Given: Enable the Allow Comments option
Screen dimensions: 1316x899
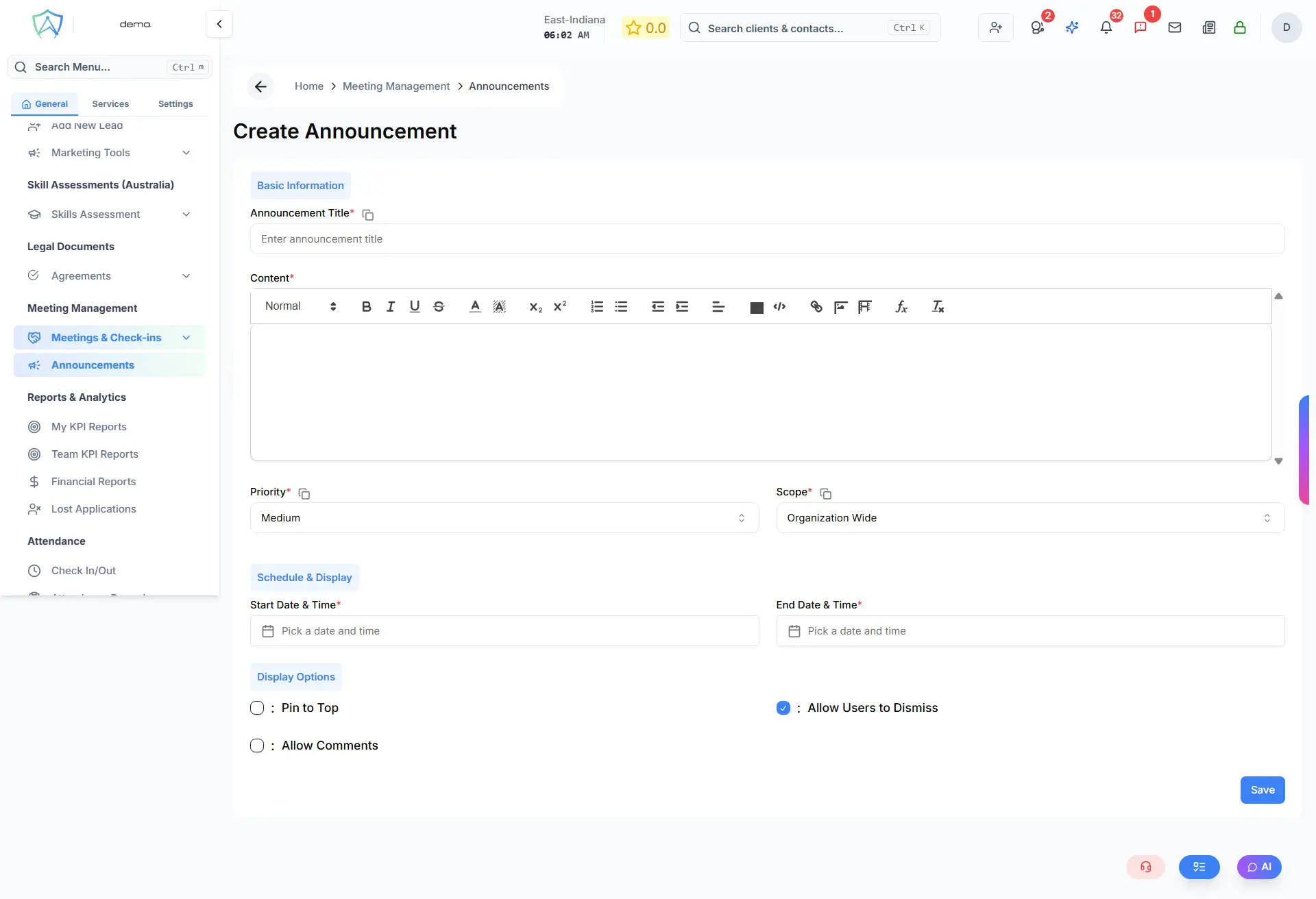Looking at the screenshot, I should click(257, 746).
